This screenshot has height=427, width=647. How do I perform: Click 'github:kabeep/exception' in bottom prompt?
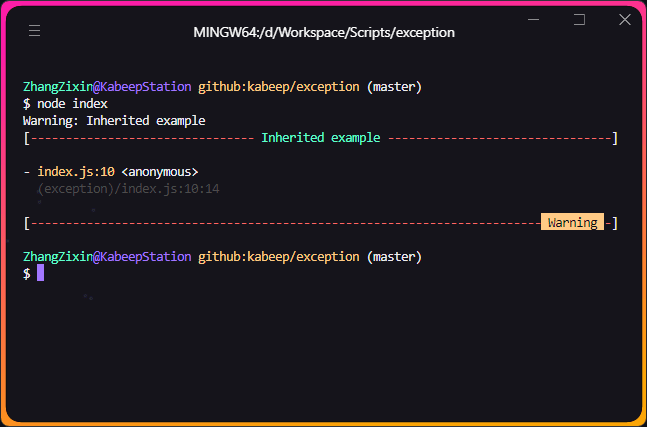point(279,257)
